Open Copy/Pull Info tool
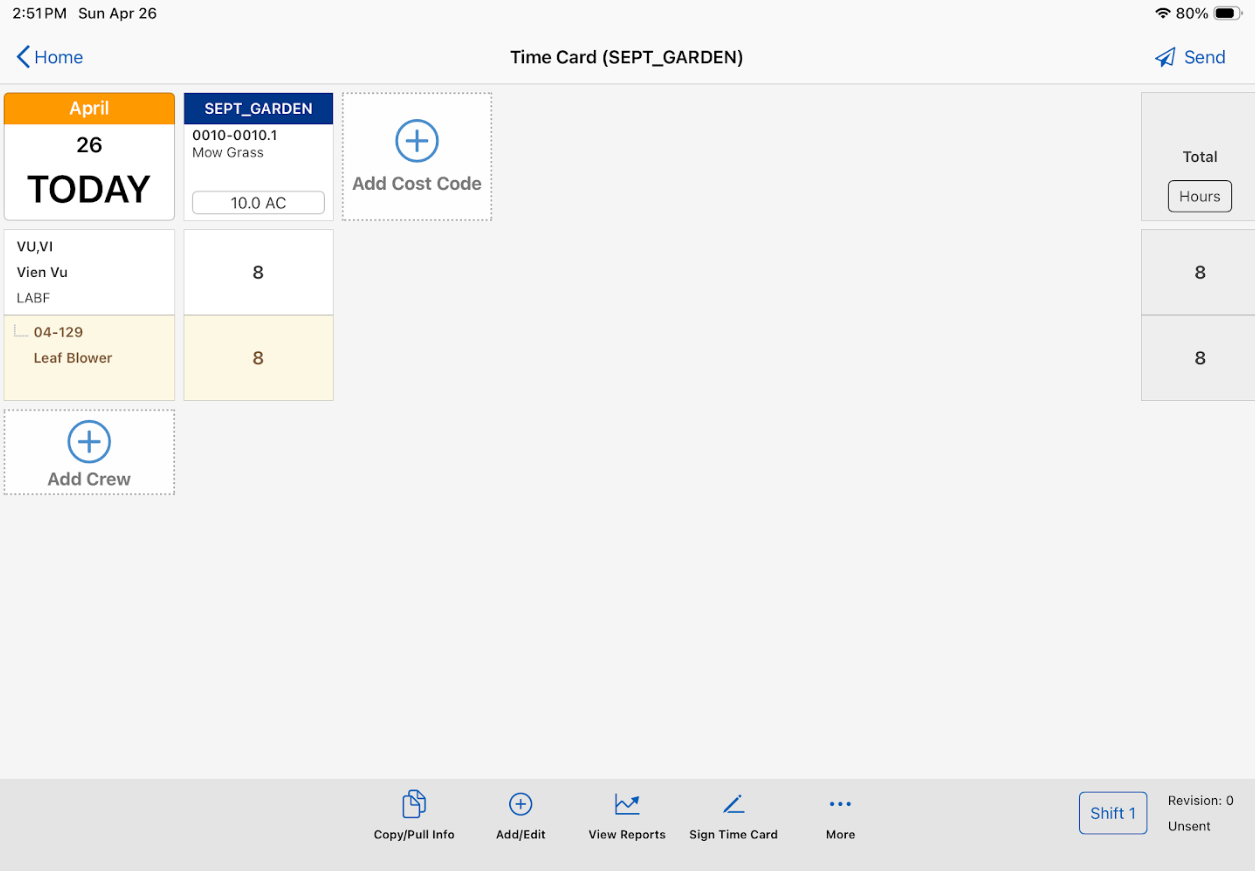 414,816
